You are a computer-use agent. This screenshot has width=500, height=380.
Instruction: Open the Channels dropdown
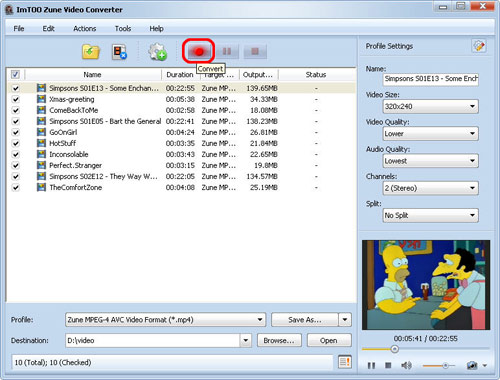click(431, 188)
